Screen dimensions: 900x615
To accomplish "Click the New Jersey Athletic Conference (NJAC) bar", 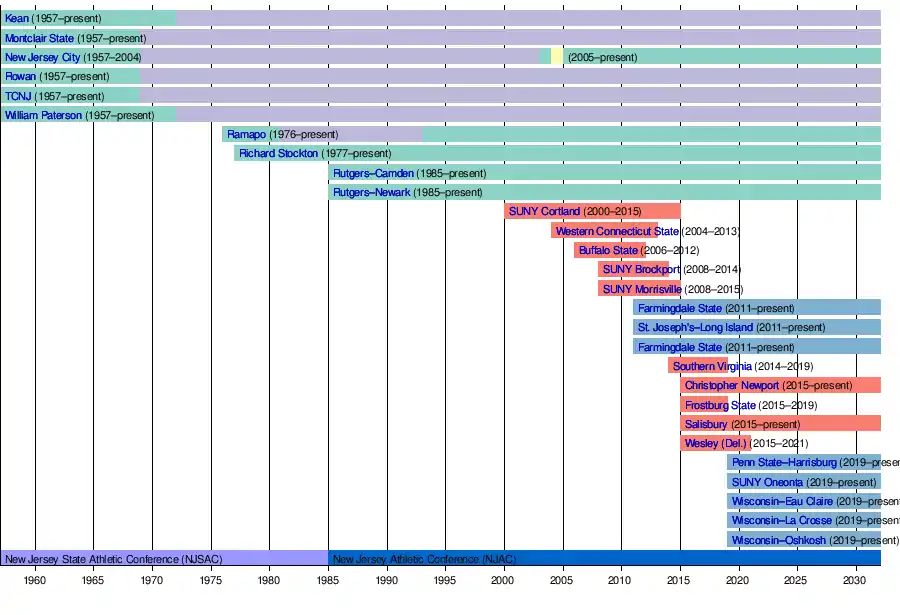I will click(604, 559).
